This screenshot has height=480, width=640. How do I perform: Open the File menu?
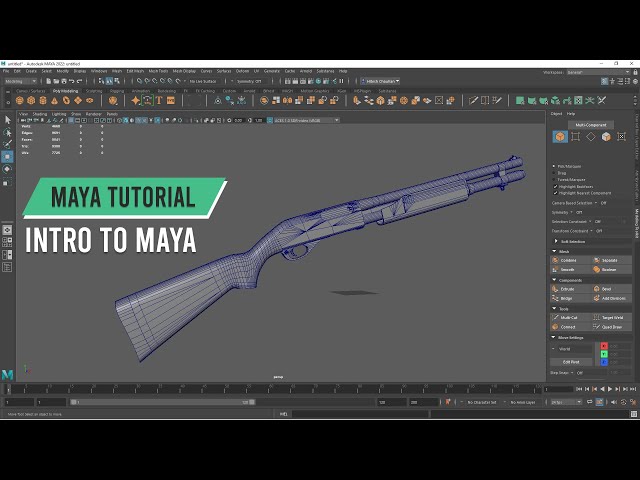6,71
